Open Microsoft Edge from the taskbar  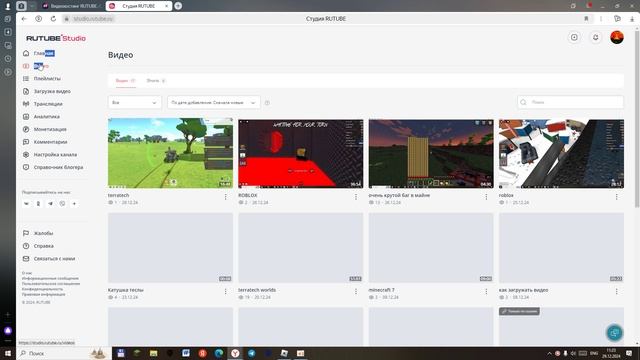[219, 353]
